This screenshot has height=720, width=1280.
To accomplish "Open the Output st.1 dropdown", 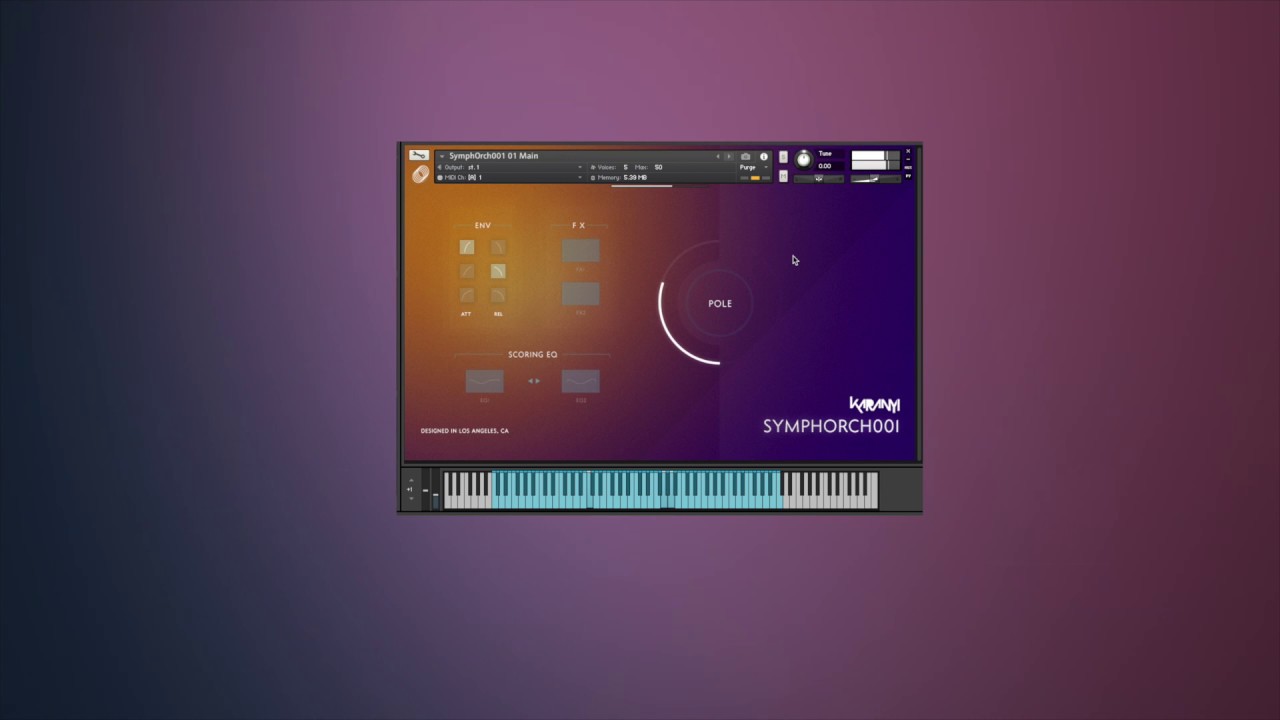I will point(509,167).
